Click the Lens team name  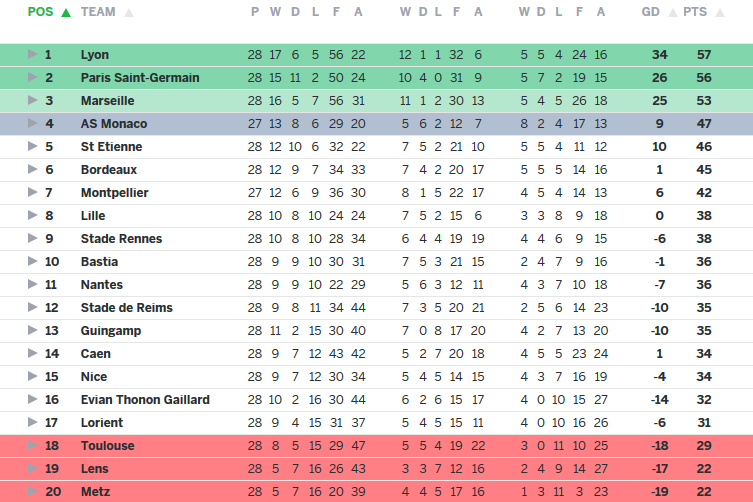click(96, 468)
